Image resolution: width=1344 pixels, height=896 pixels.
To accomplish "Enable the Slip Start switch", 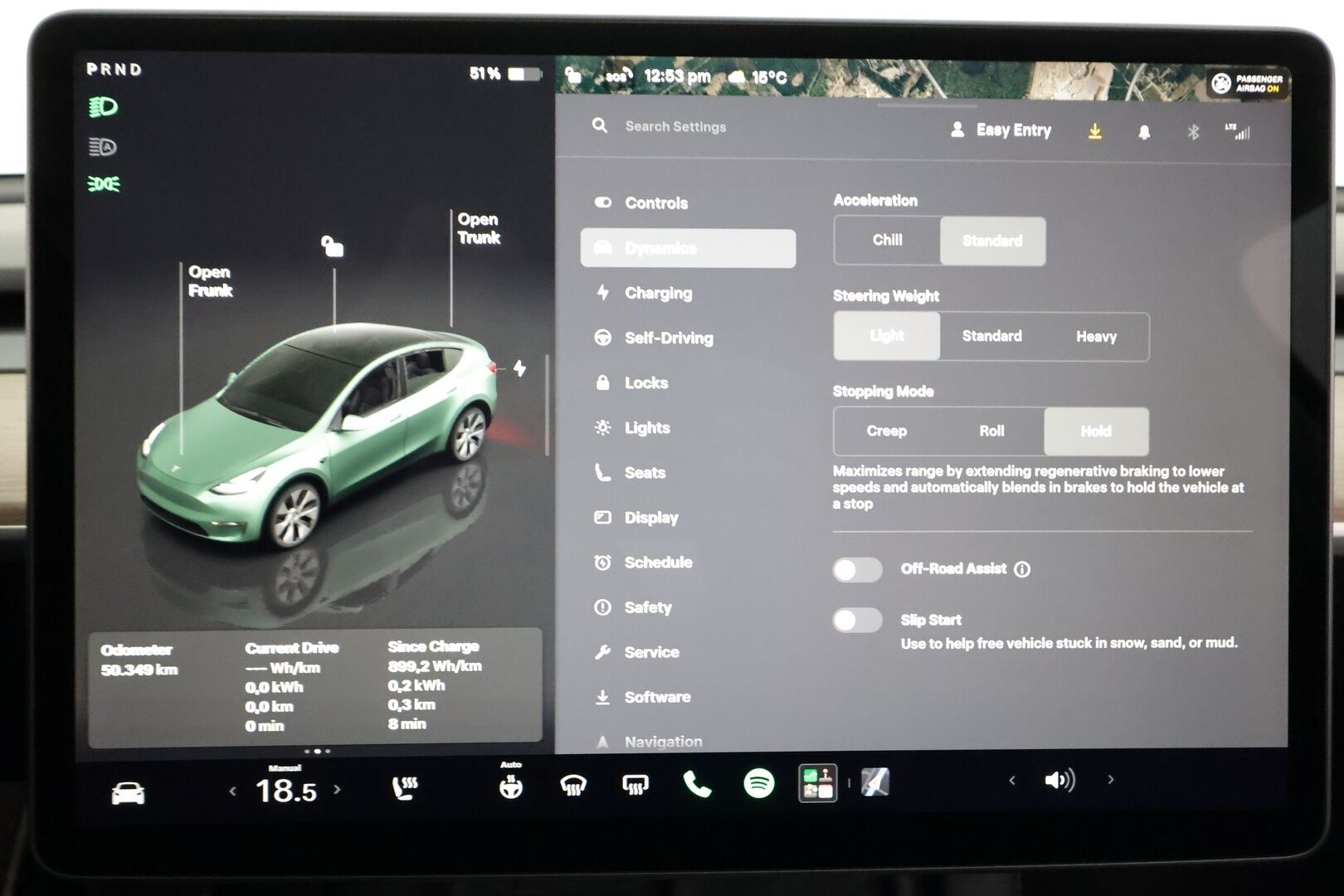I will point(858,620).
